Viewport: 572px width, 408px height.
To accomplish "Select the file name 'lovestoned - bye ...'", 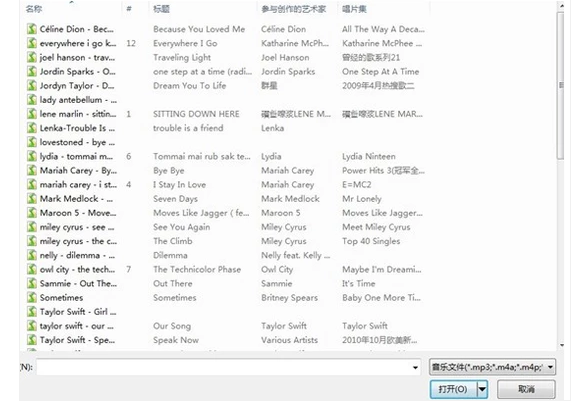I will pos(77,142).
